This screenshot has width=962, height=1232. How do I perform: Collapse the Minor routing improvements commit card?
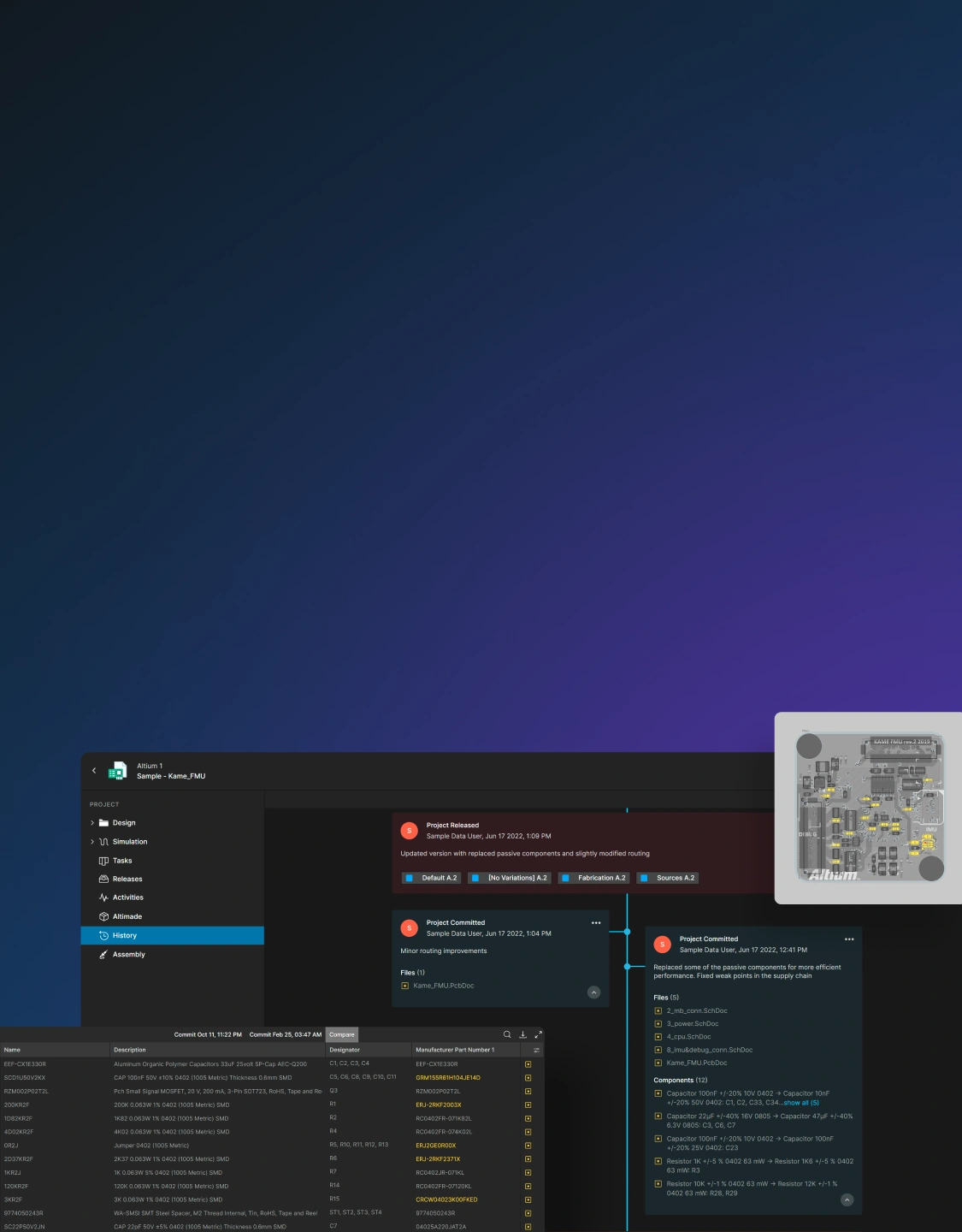tap(593, 992)
